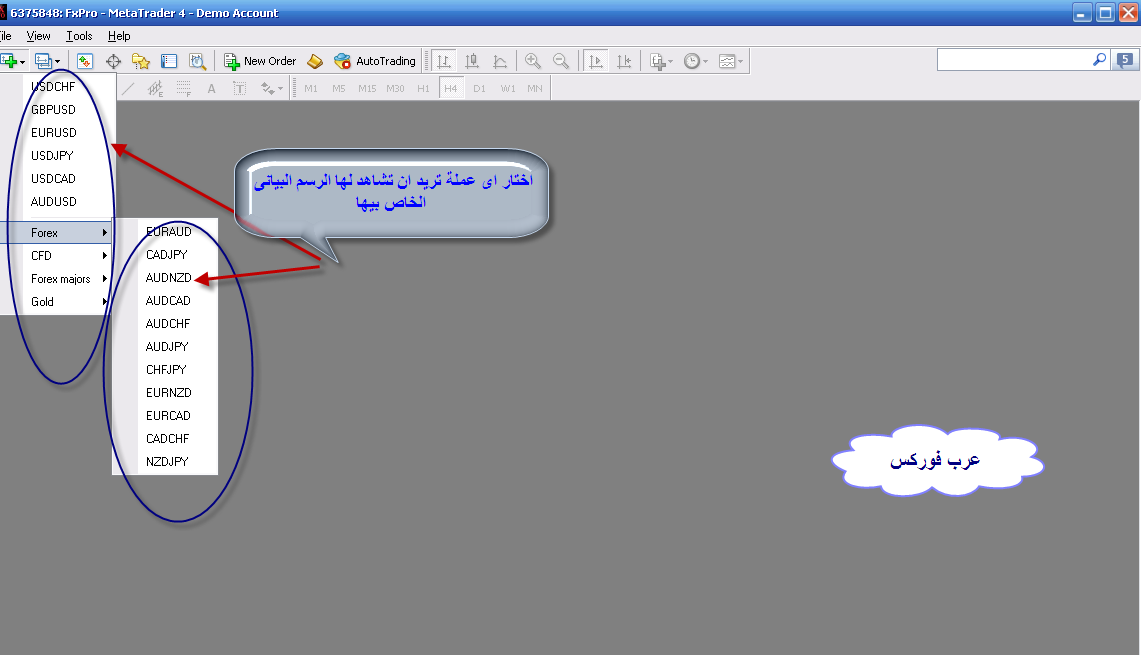Screen dimensions: 1141x655
Task: Open the Arrows objects tool
Action: click(268, 89)
